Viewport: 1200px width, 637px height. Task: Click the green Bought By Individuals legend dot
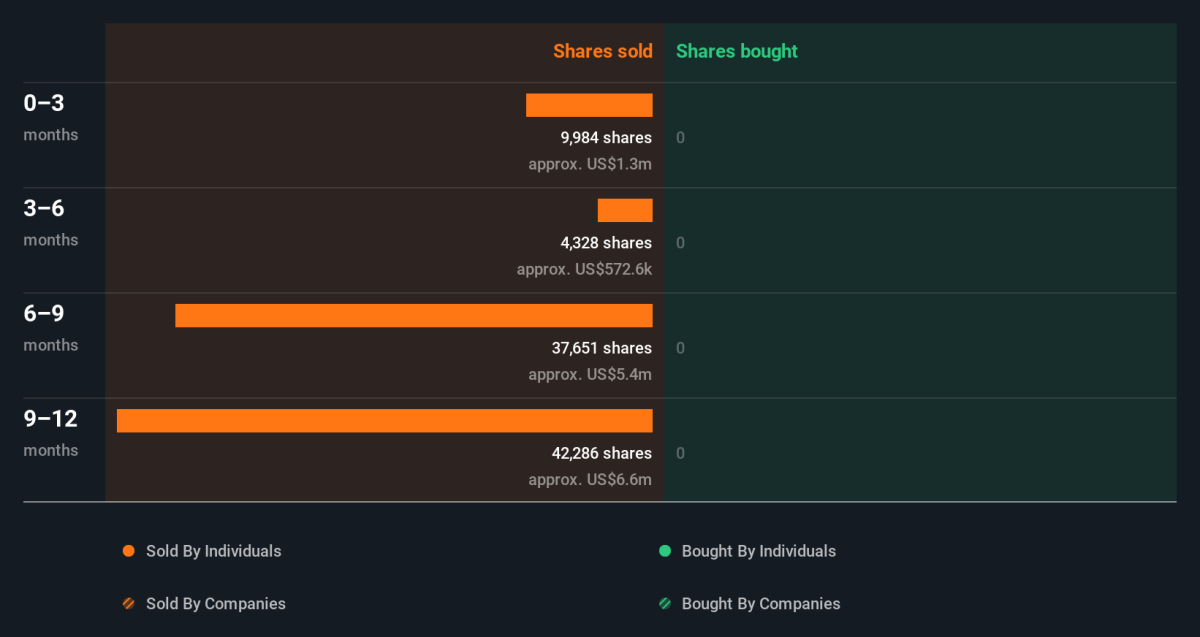coord(665,551)
